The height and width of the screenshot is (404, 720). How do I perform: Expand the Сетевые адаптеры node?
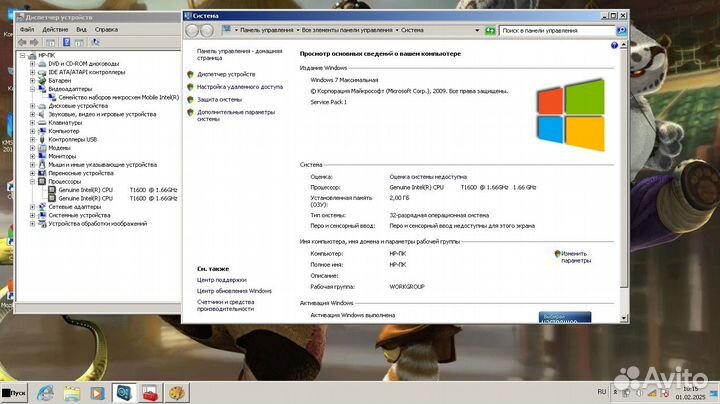pos(33,207)
